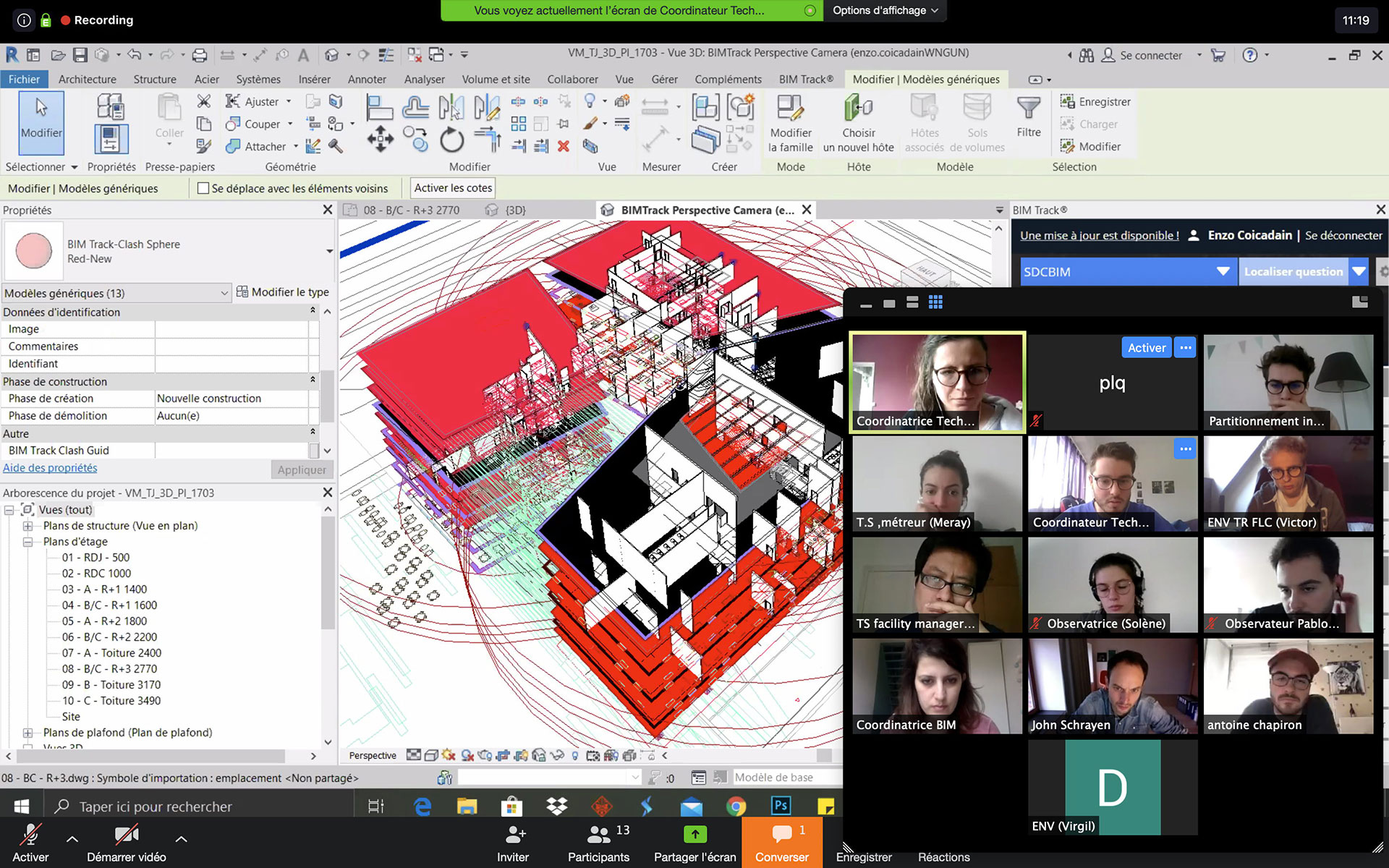Open Converser chat in Zoom
The height and width of the screenshot is (868, 1389).
point(782,843)
